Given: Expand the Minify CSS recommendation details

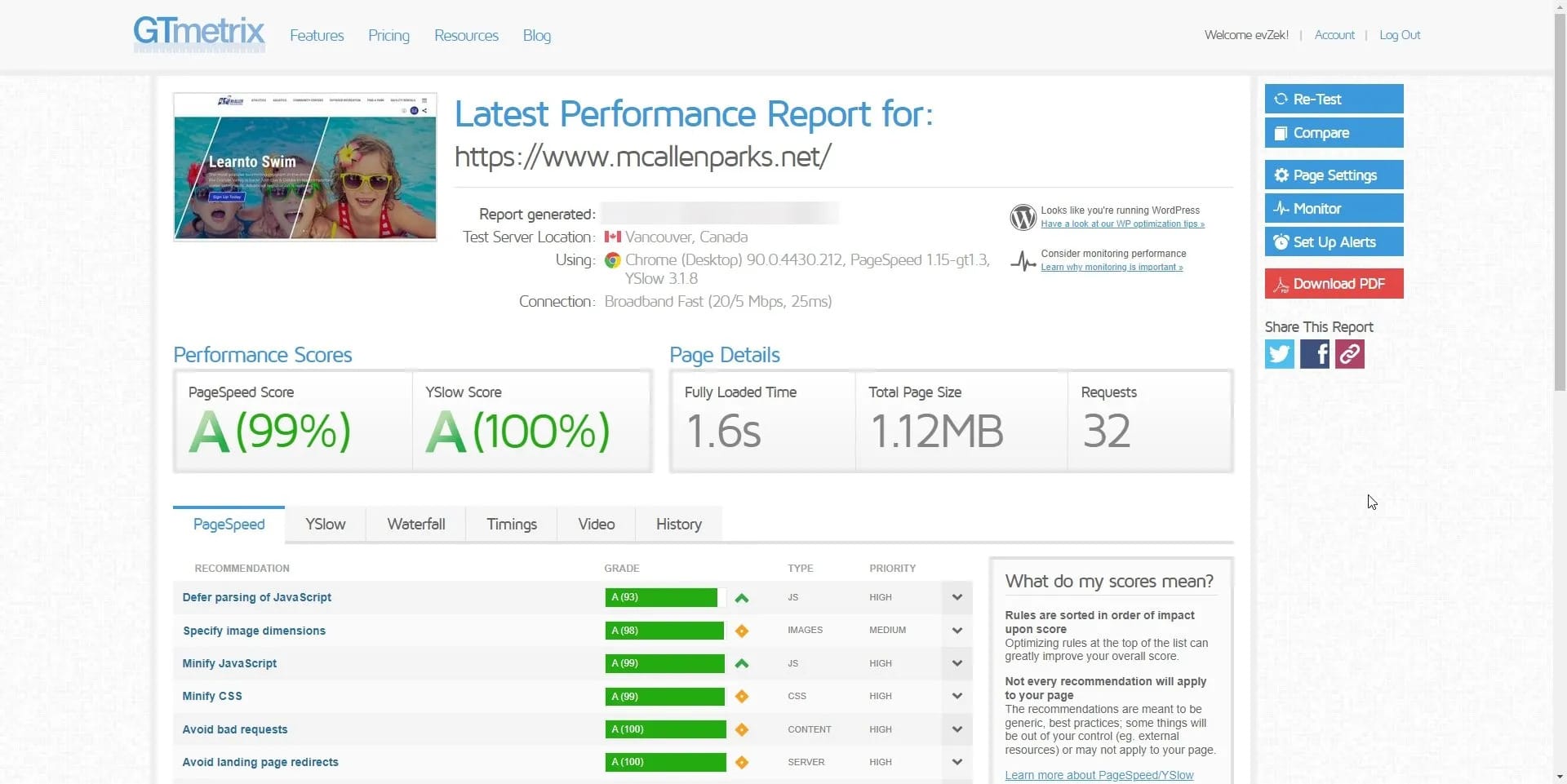Looking at the screenshot, I should tap(957, 696).
